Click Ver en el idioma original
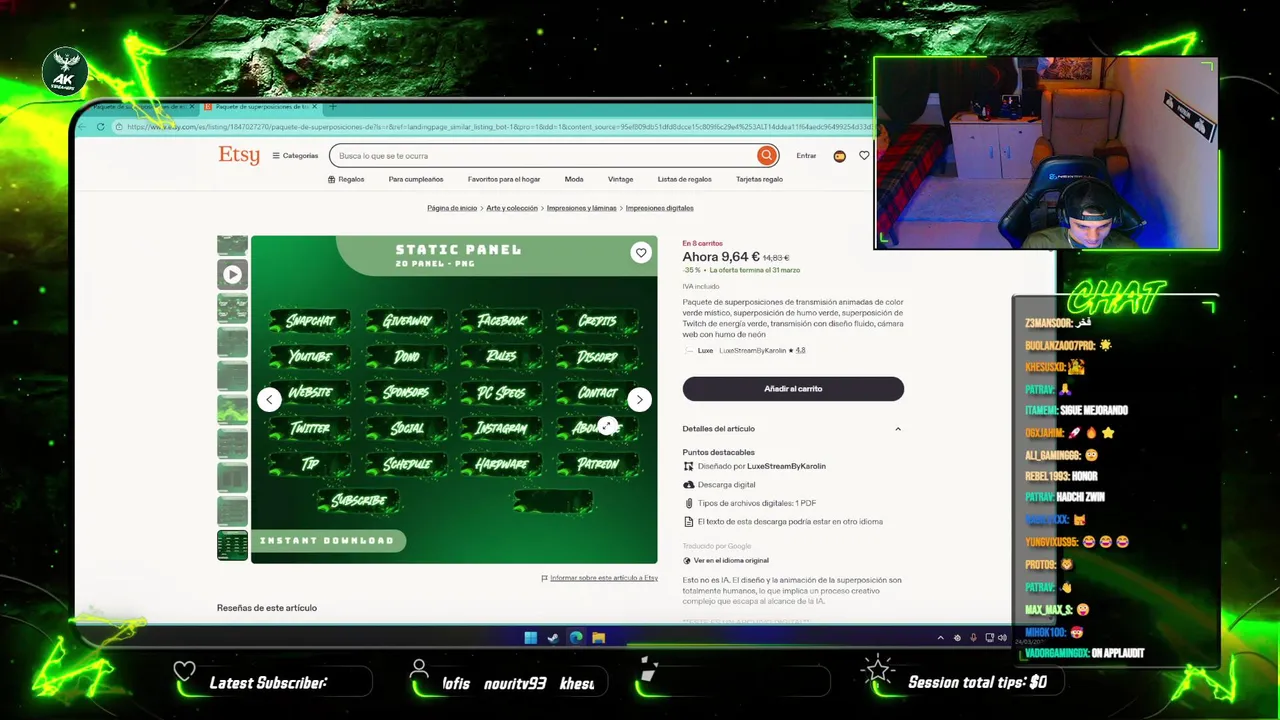This screenshot has width=1280, height=720. (x=731, y=561)
